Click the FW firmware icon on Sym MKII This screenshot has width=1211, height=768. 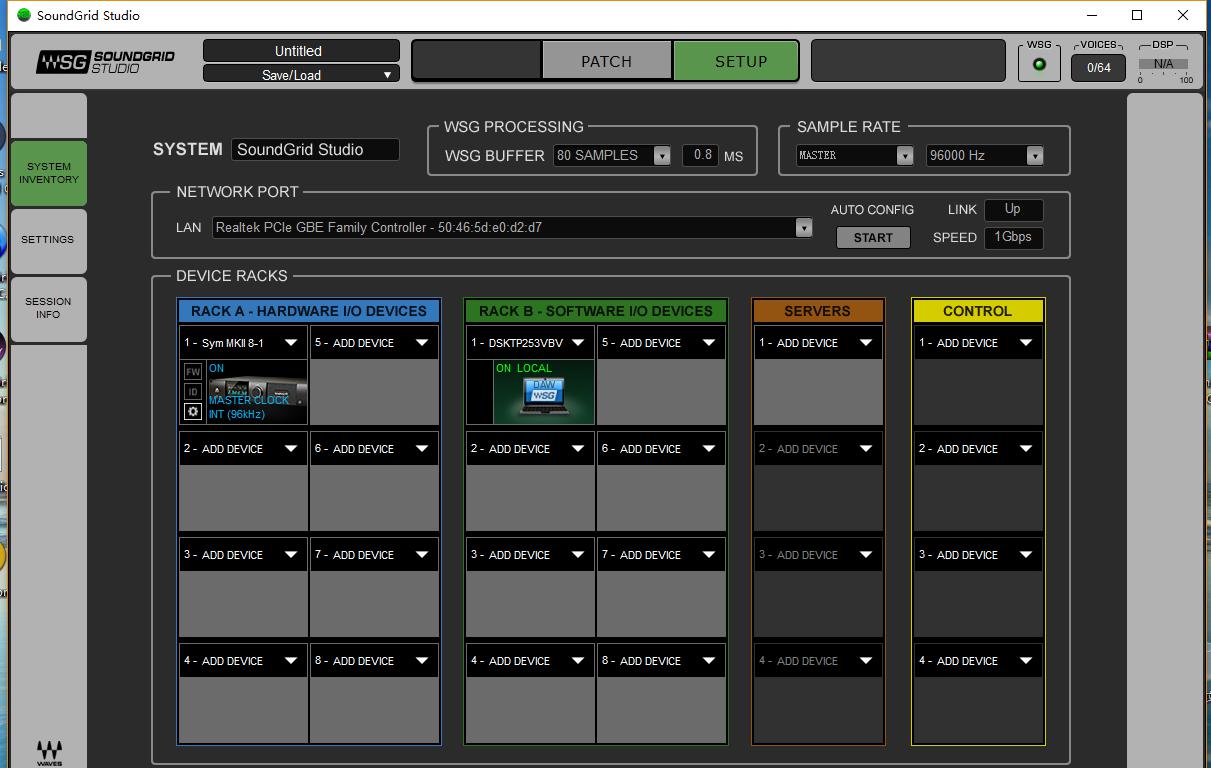pyautogui.click(x=193, y=371)
